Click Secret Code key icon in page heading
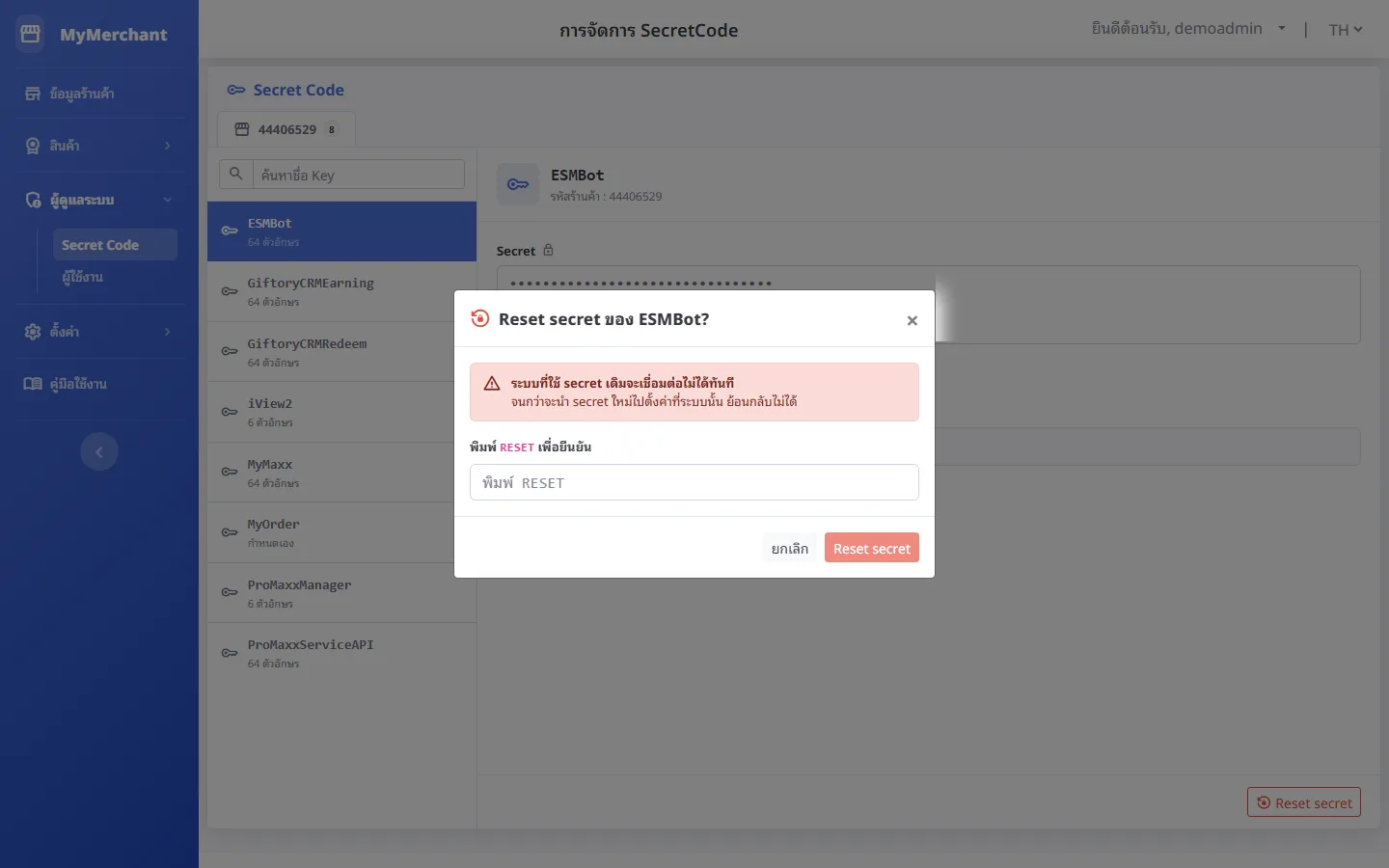The height and width of the screenshot is (868, 1389). tap(236, 90)
